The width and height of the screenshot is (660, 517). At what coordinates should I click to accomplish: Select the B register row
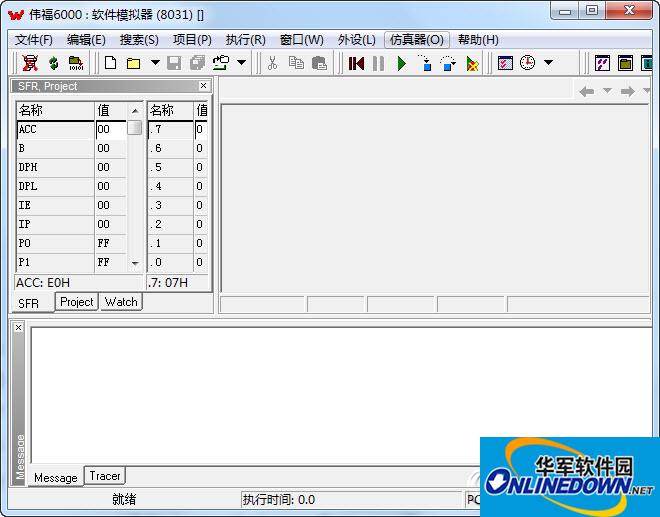[x=72, y=148]
